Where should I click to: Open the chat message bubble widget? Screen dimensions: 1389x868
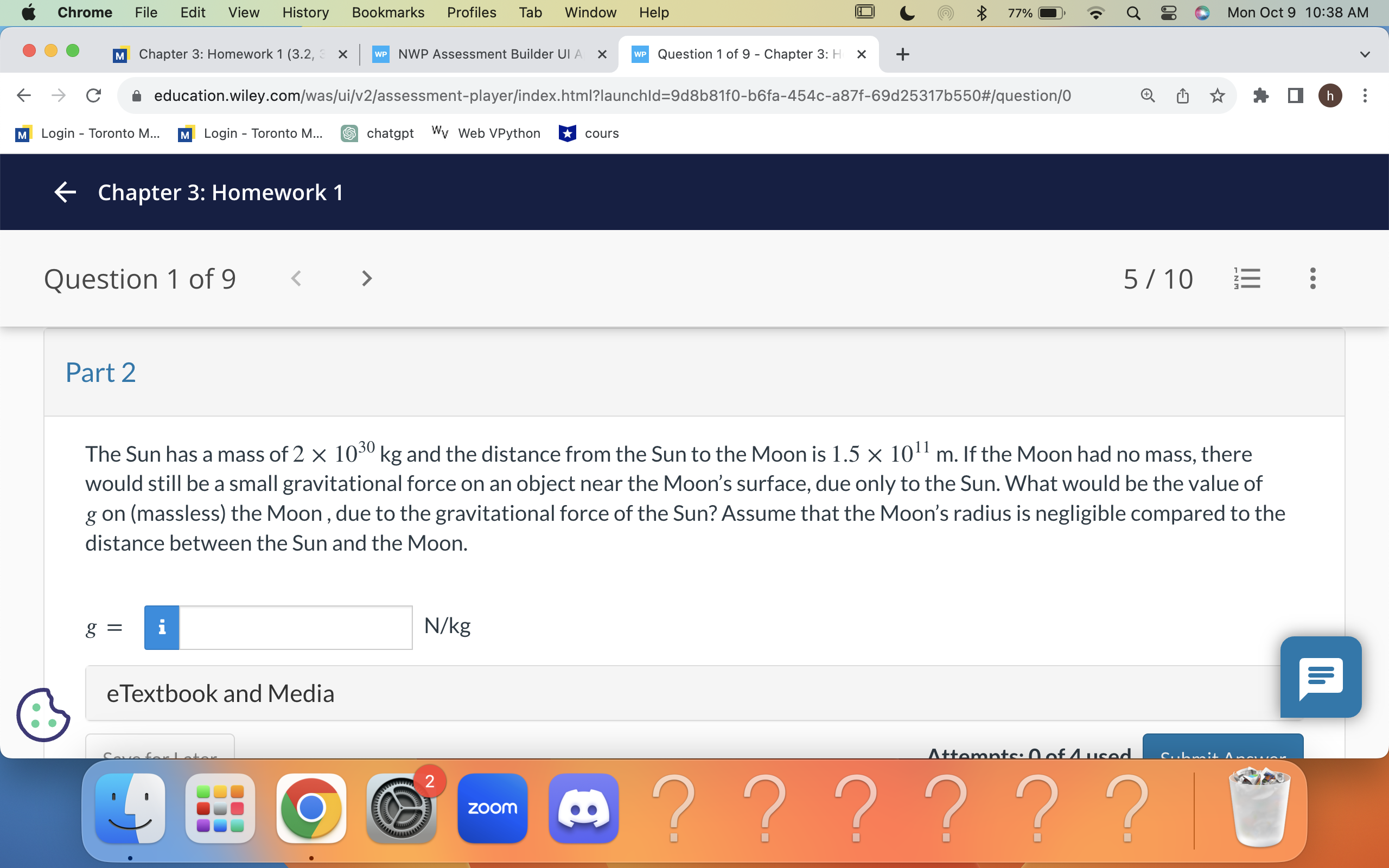click(x=1320, y=676)
